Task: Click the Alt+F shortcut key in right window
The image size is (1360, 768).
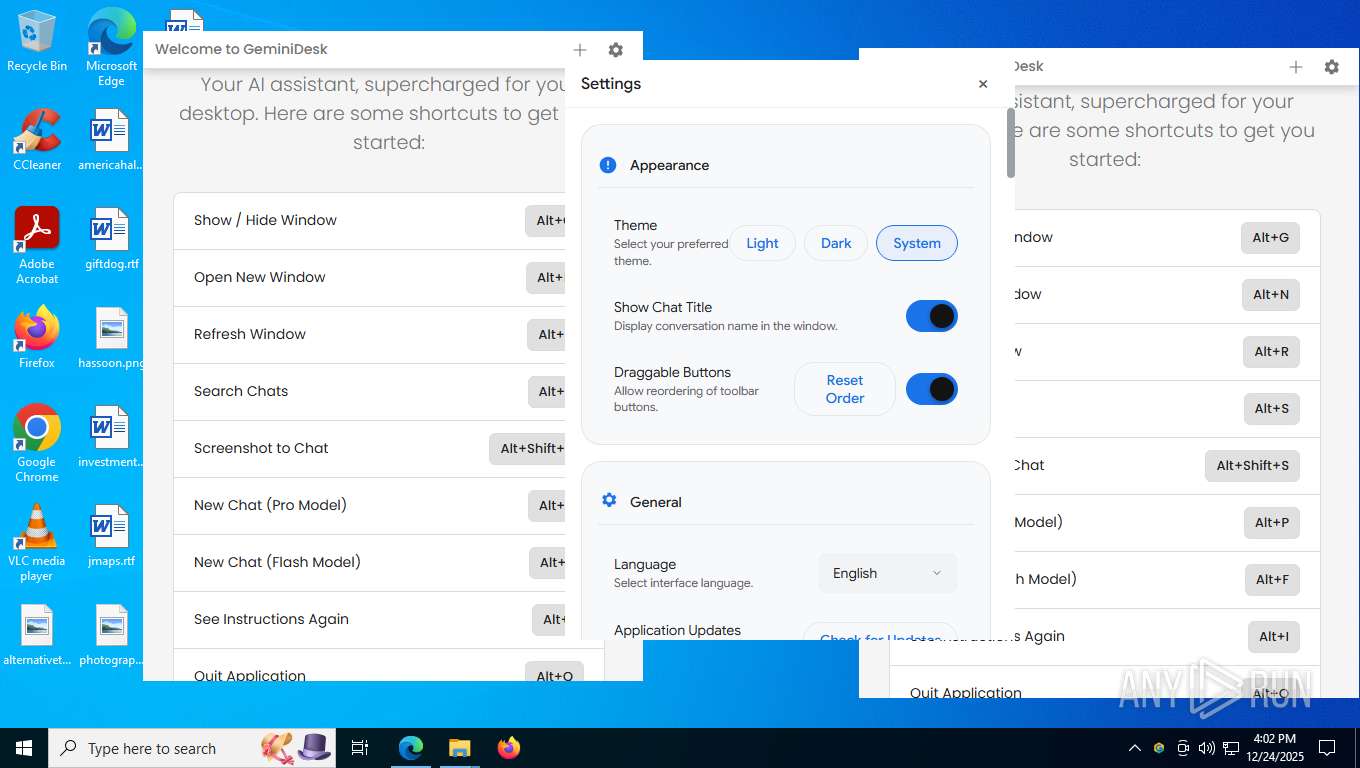Action: pos(1272,580)
